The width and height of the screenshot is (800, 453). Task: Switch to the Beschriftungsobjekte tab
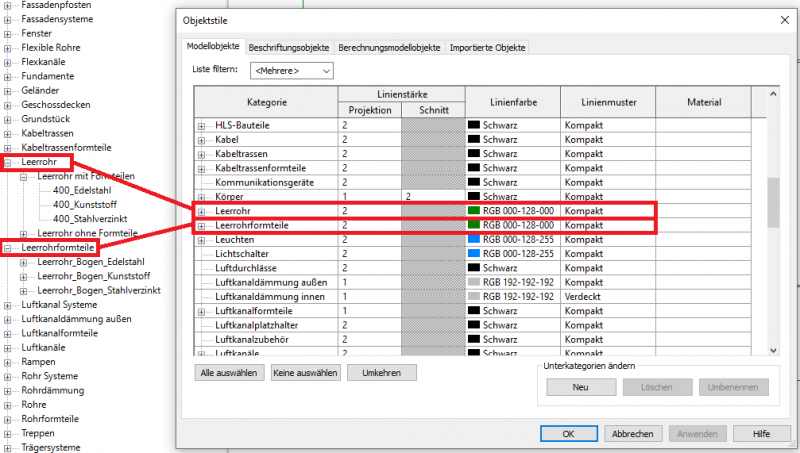click(x=288, y=47)
